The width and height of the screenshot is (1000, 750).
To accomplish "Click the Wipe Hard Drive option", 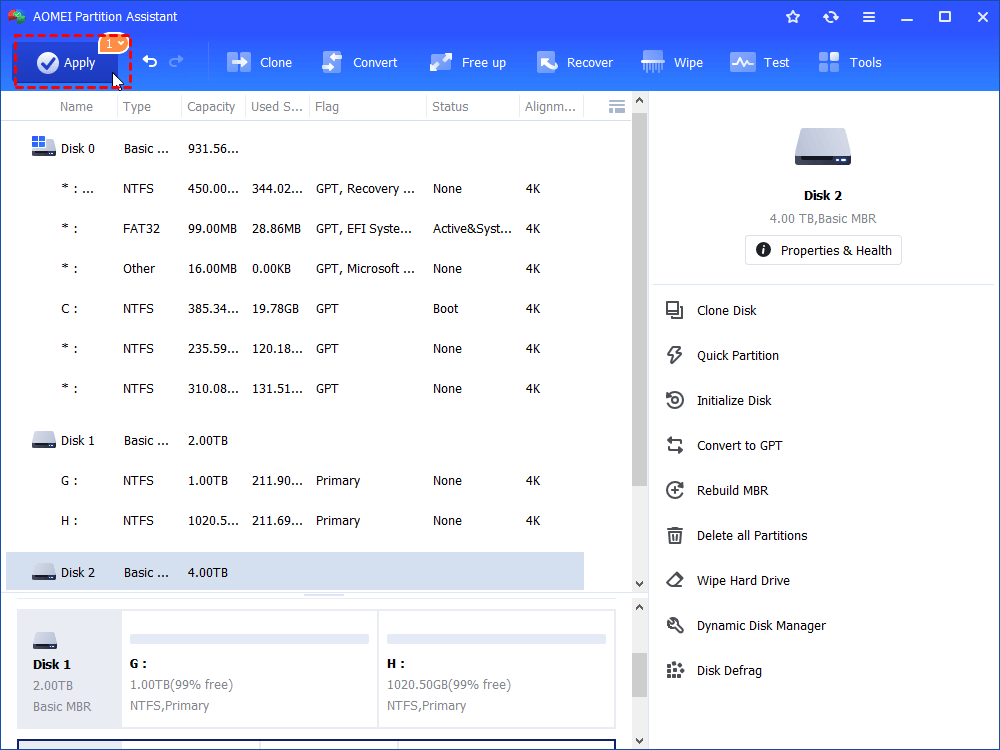I will coord(728,580).
